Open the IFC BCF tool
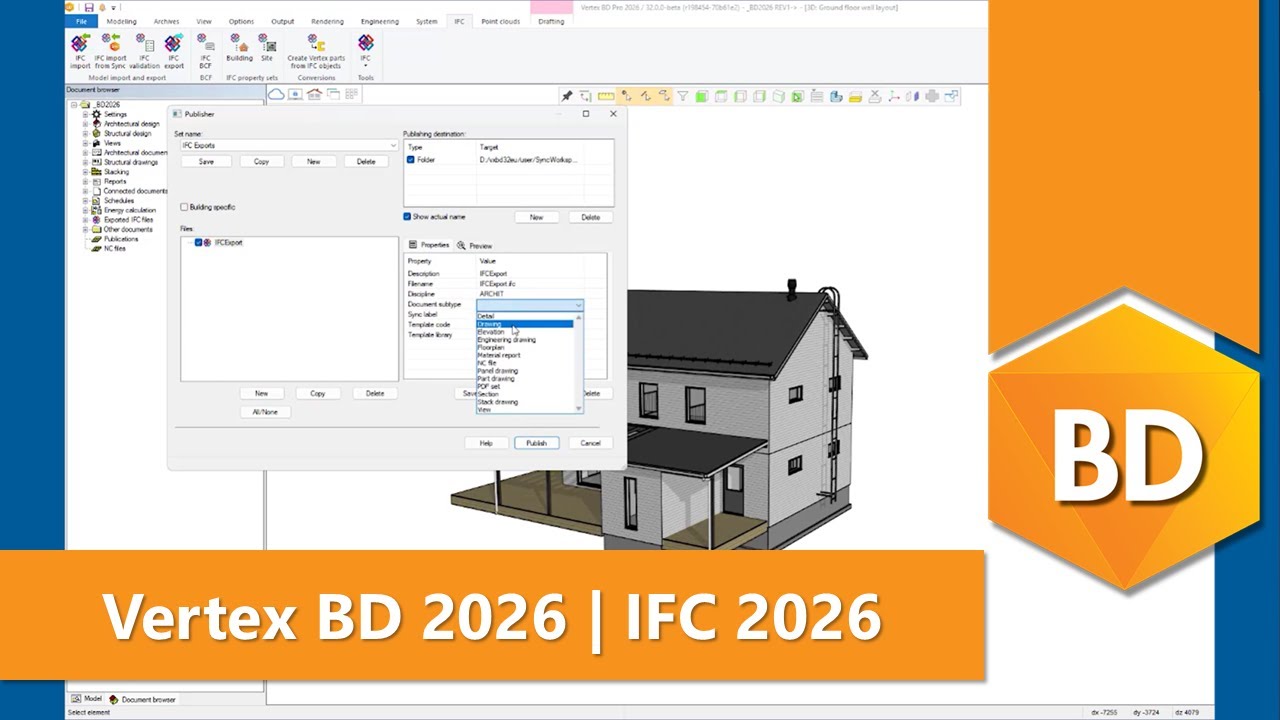The image size is (1280, 720). [205, 50]
